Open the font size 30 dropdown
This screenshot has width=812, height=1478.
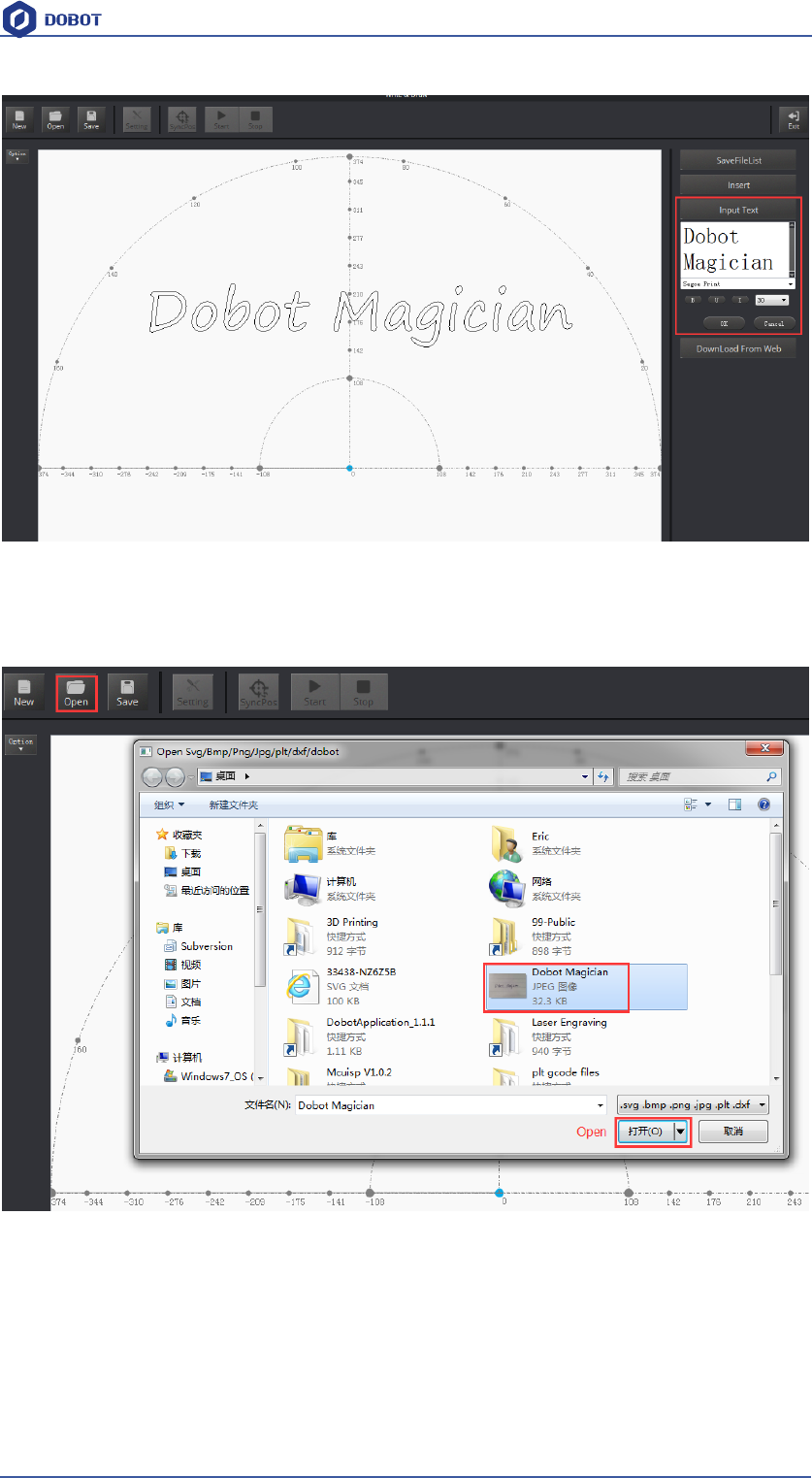point(771,300)
